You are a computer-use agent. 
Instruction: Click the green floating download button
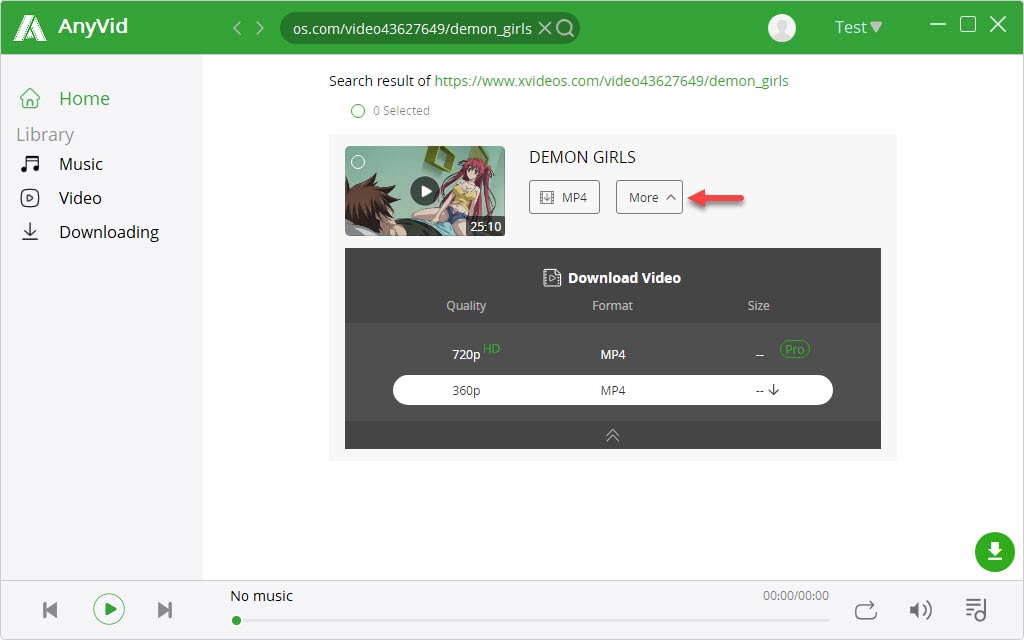pyautogui.click(x=995, y=552)
